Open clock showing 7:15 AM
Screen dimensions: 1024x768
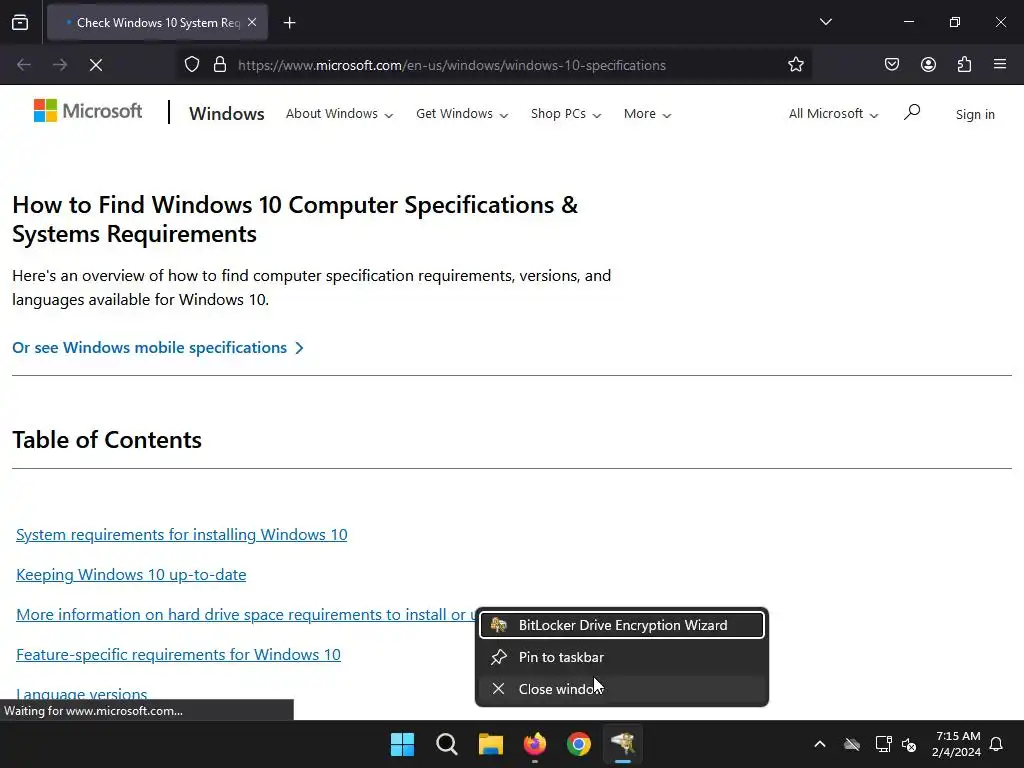click(x=957, y=744)
